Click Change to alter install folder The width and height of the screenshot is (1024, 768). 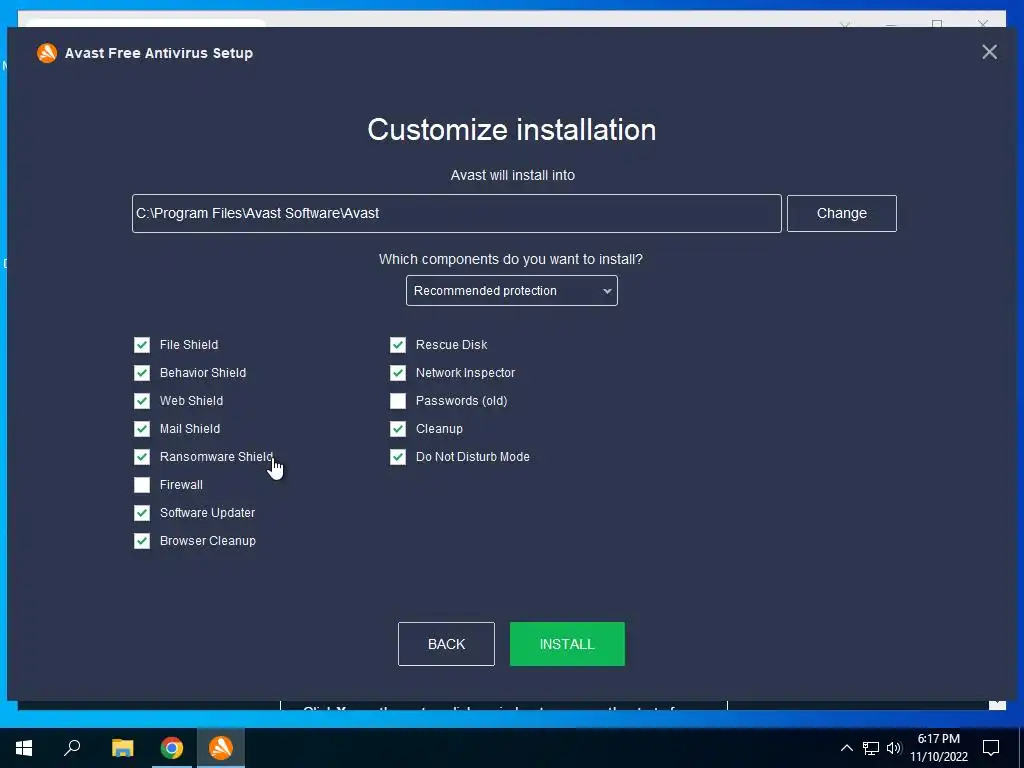[x=841, y=214]
